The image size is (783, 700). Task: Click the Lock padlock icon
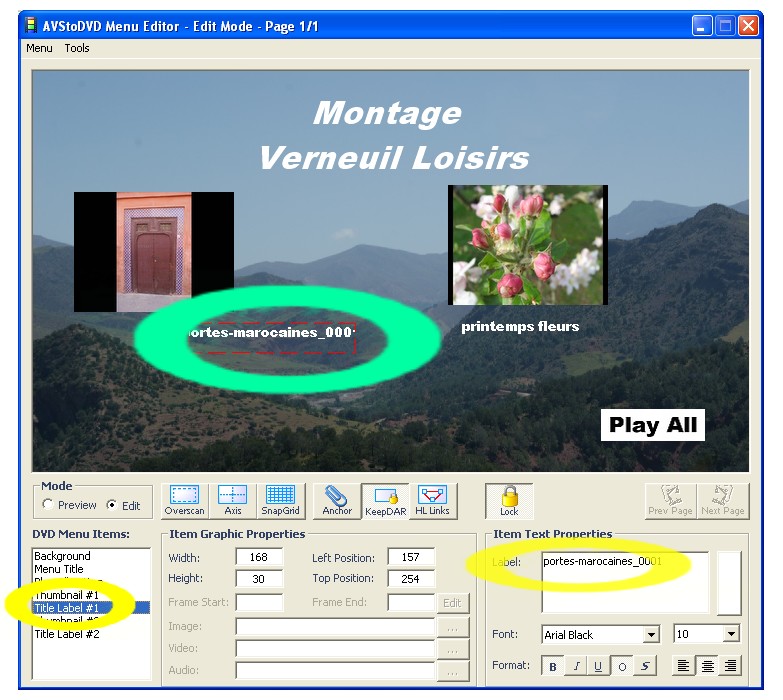pos(509,500)
